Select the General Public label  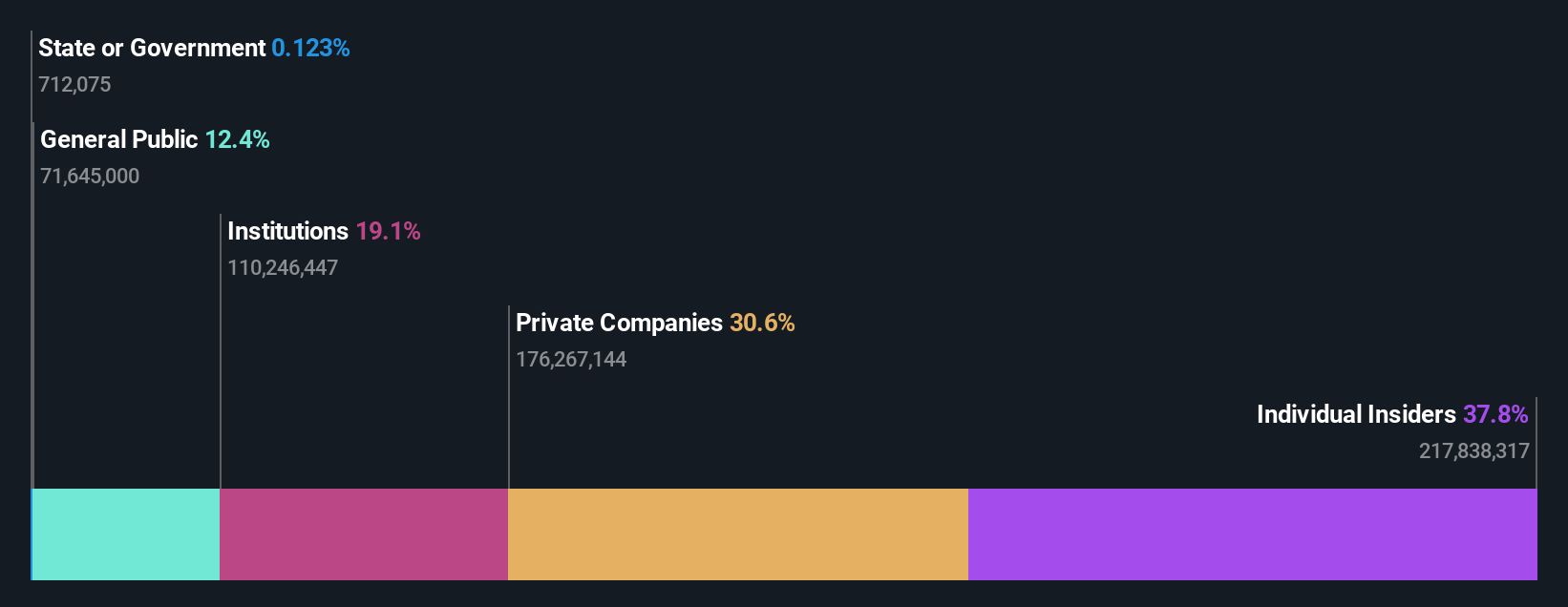[x=118, y=139]
